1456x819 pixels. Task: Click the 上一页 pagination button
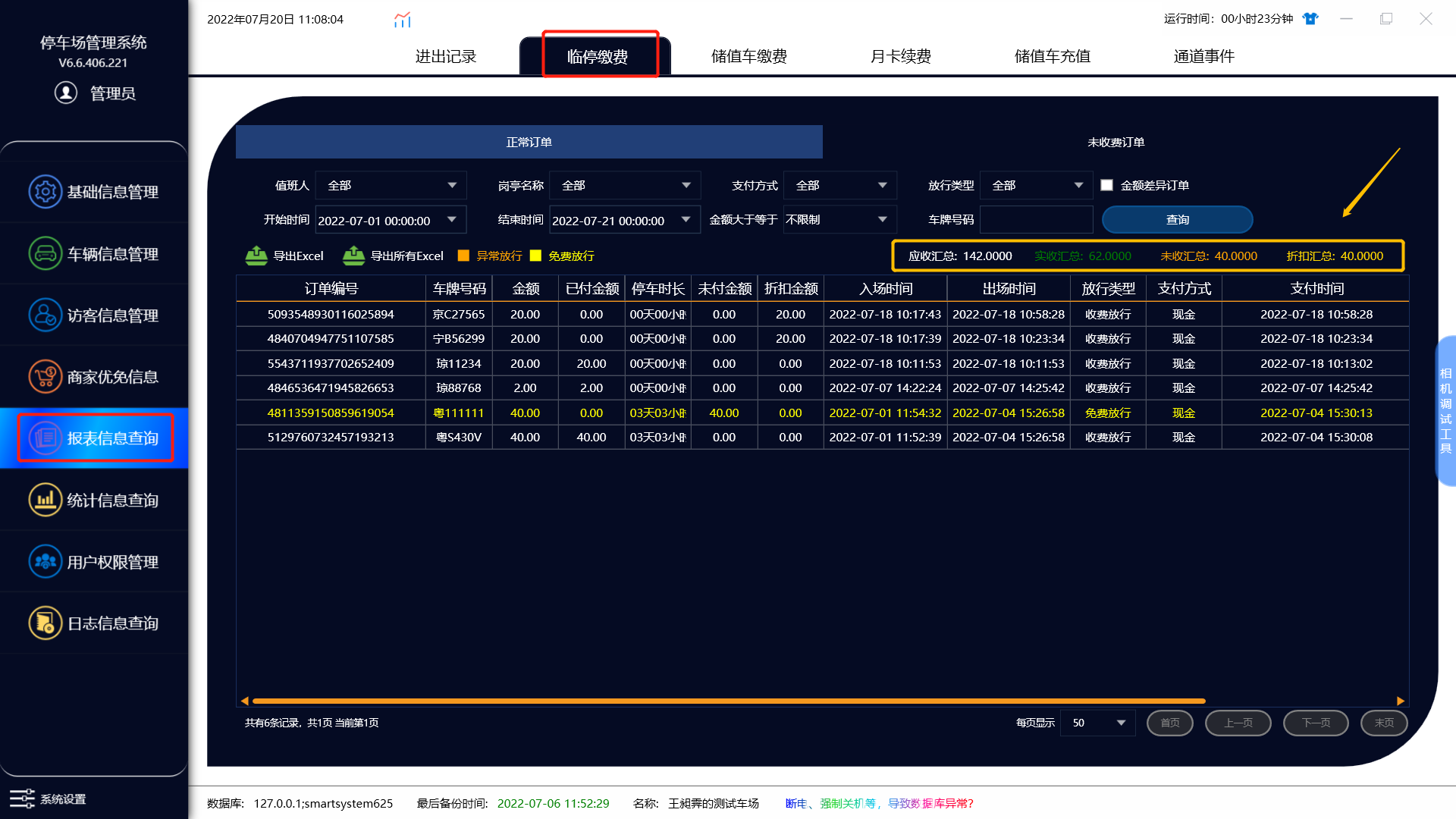coord(1238,723)
